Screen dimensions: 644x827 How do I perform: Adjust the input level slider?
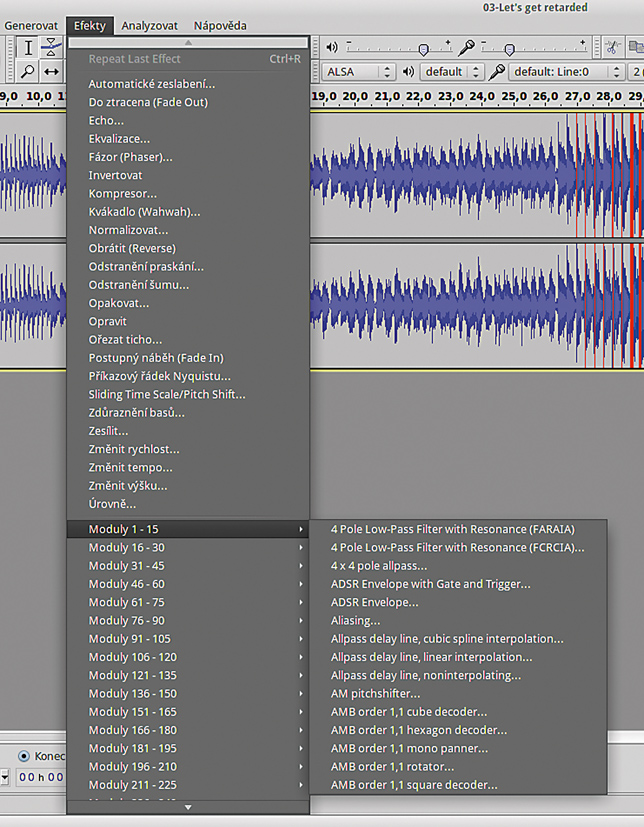point(534,48)
